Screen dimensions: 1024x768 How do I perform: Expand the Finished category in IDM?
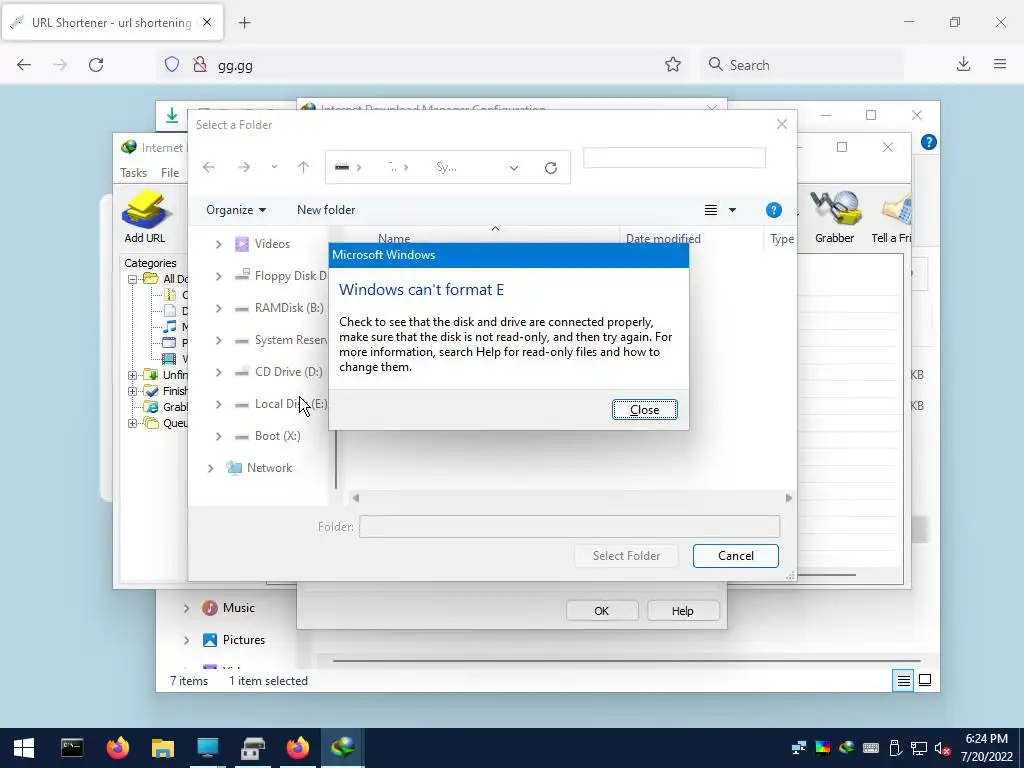132,391
